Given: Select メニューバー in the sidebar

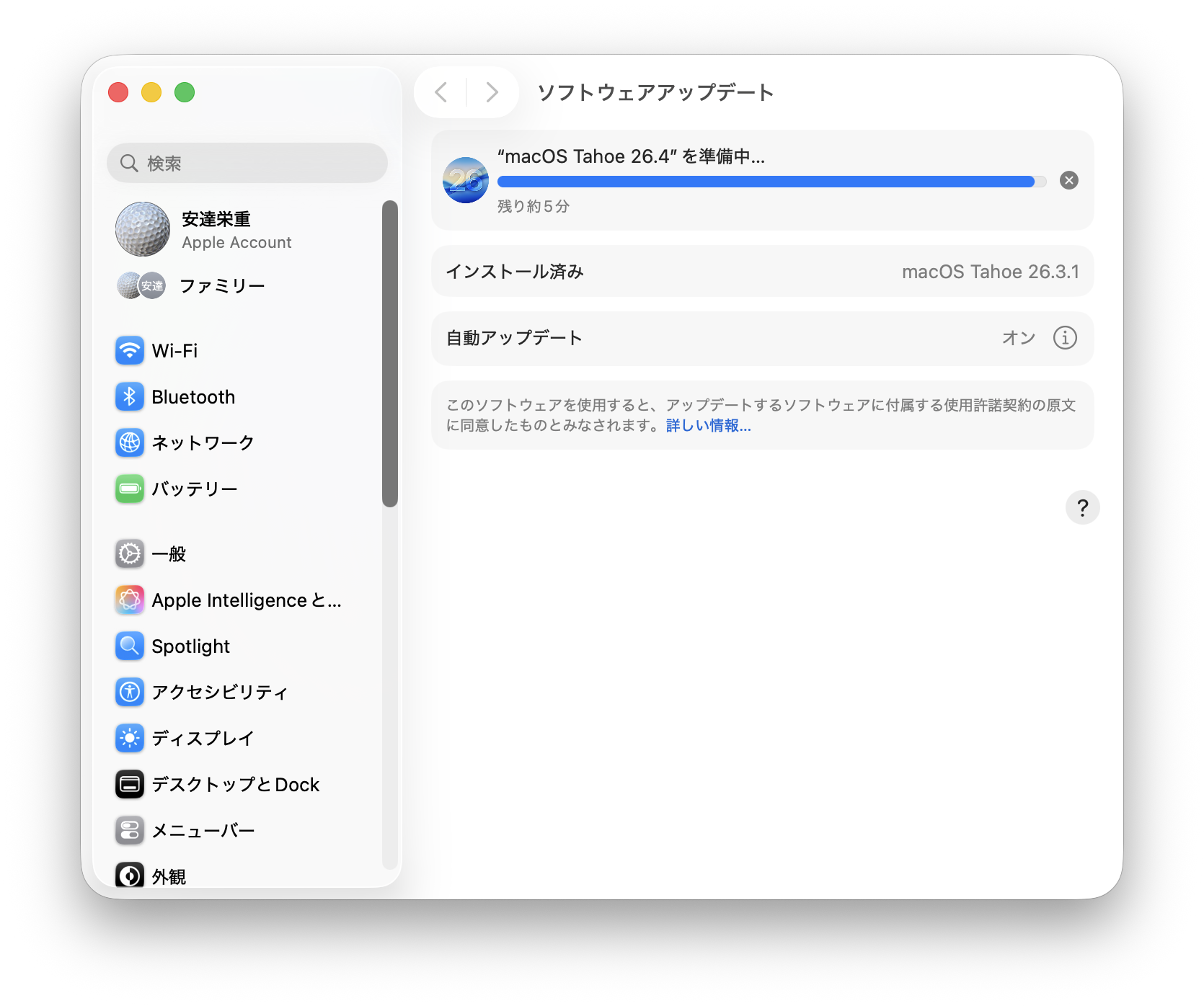Looking at the screenshot, I should tap(203, 830).
